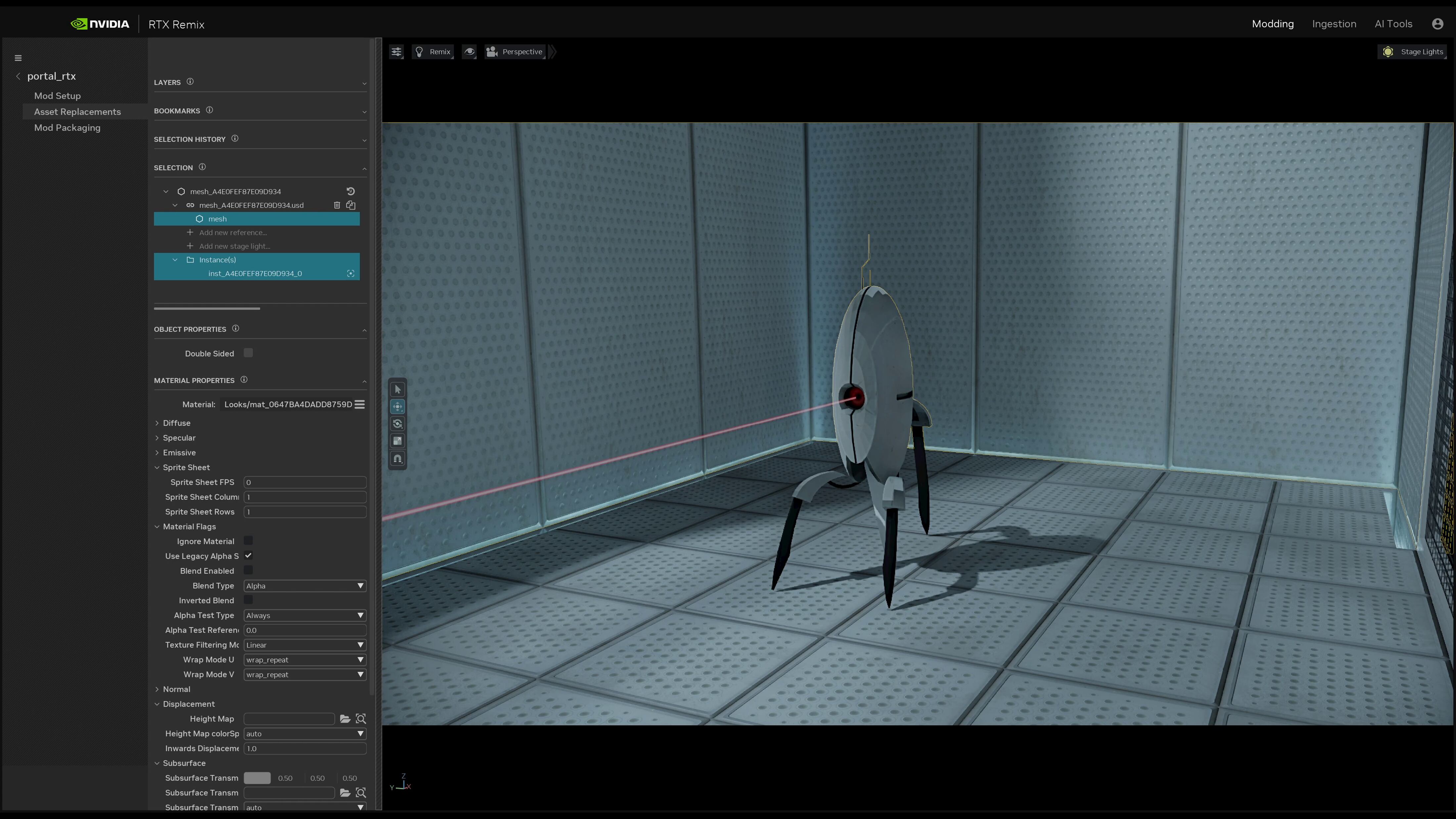
Task: Open the viewport visibility eye options
Action: [469, 51]
